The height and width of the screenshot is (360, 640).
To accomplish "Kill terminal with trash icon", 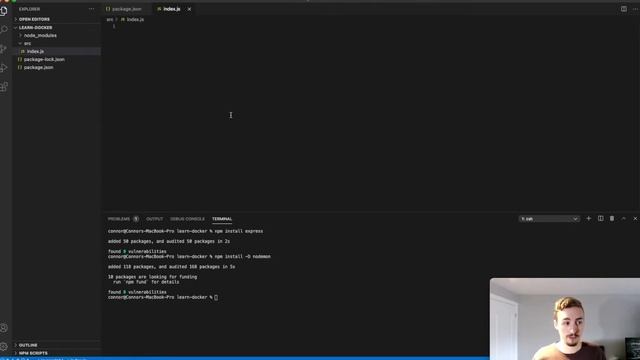I will [612, 219].
